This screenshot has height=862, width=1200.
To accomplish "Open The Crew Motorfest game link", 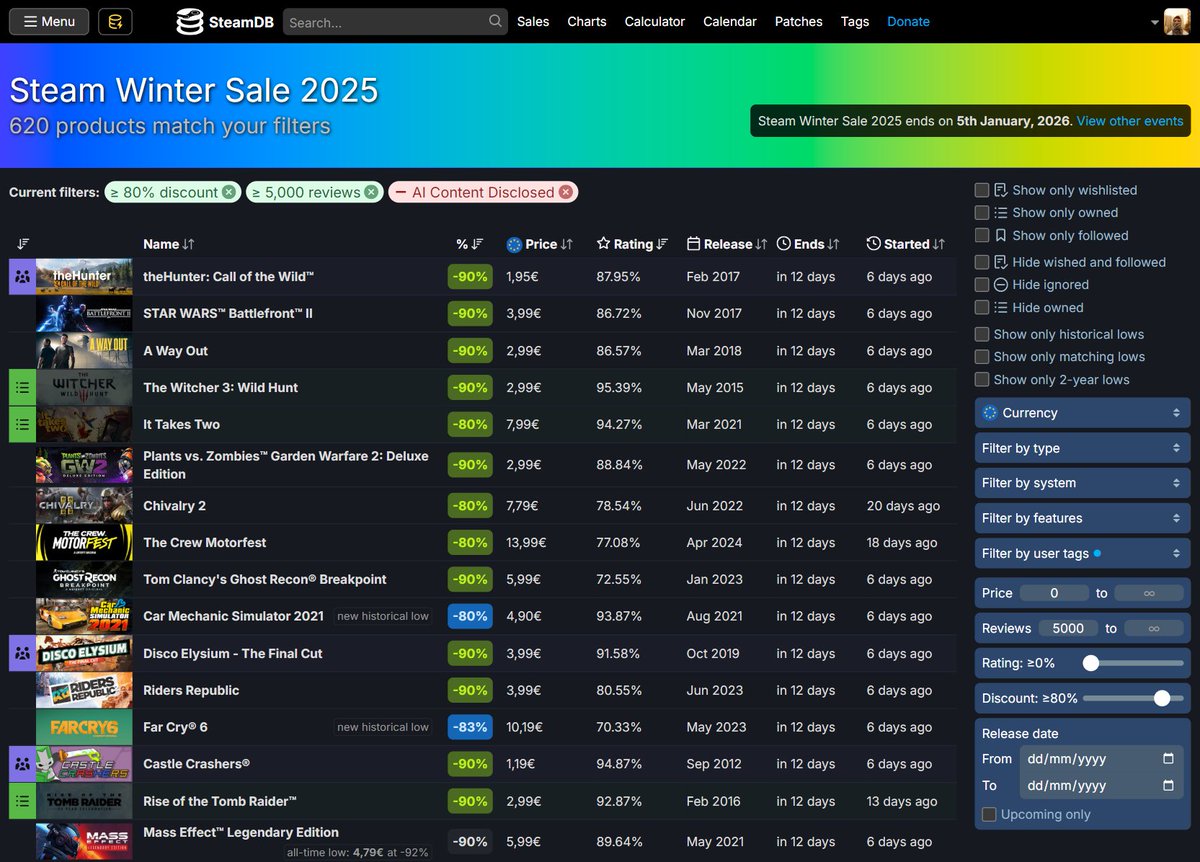I will [x=205, y=543].
